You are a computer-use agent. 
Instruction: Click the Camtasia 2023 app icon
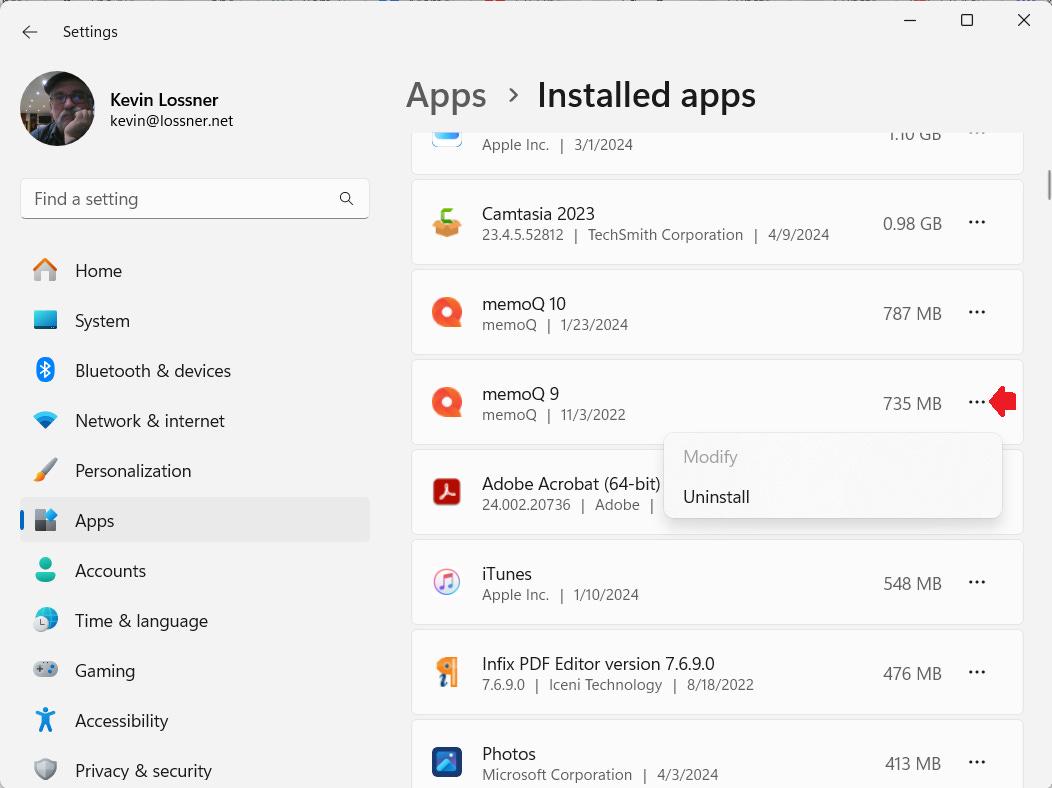[x=447, y=223]
